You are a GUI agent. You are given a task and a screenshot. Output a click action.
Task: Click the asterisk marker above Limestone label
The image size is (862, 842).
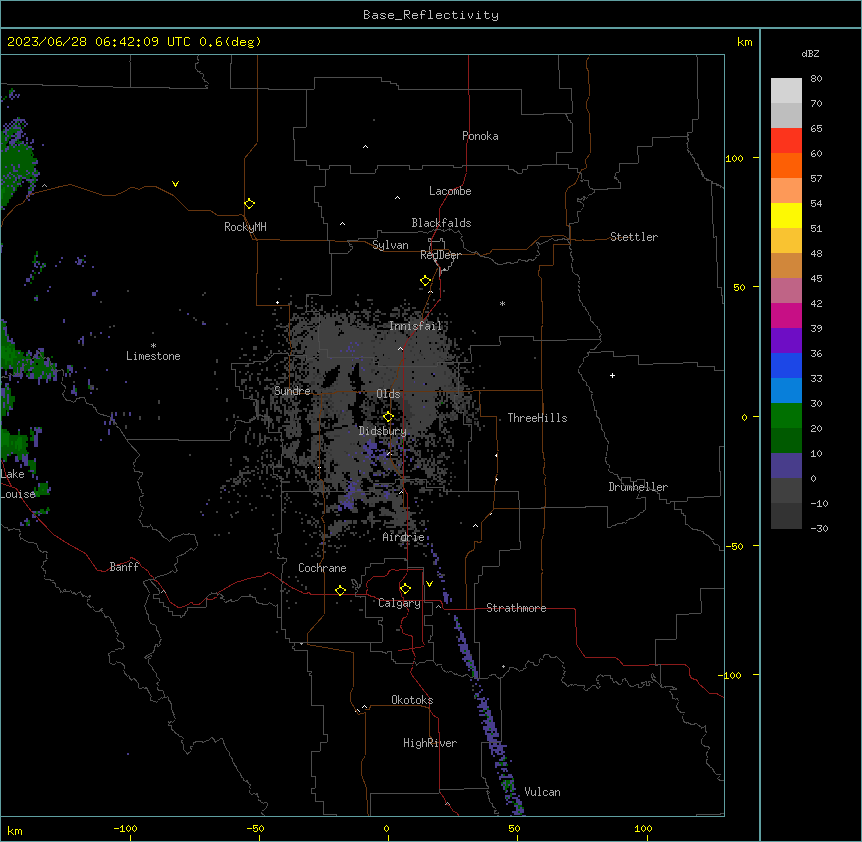pos(153,346)
